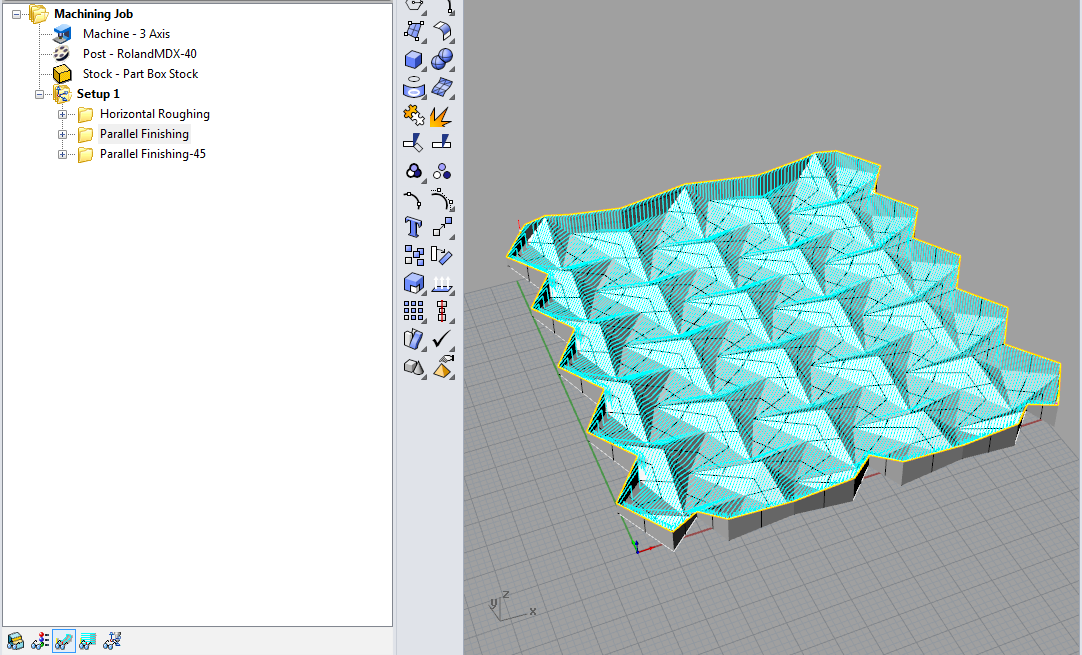This screenshot has height=655, width=1082.
Task: Select the surface from corner points tool
Action: (x=413, y=31)
